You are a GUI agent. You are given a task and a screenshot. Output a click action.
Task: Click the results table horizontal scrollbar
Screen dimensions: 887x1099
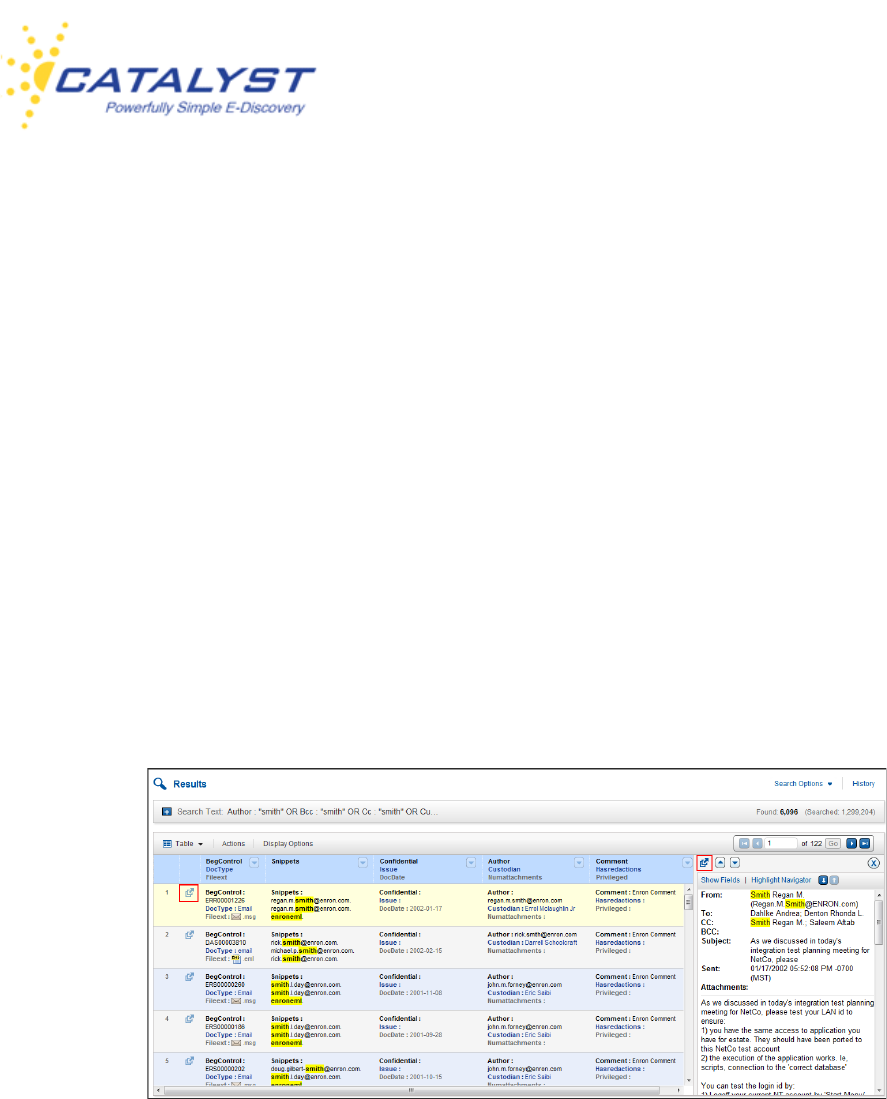click(419, 1090)
